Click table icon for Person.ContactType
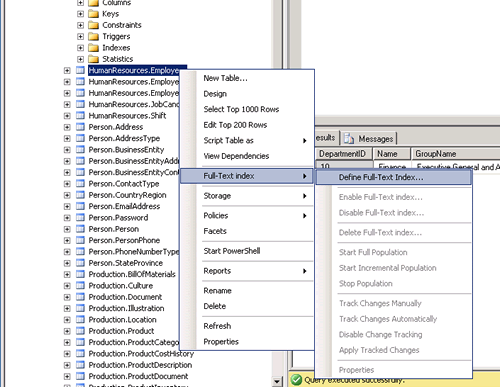 (x=80, y=184)
